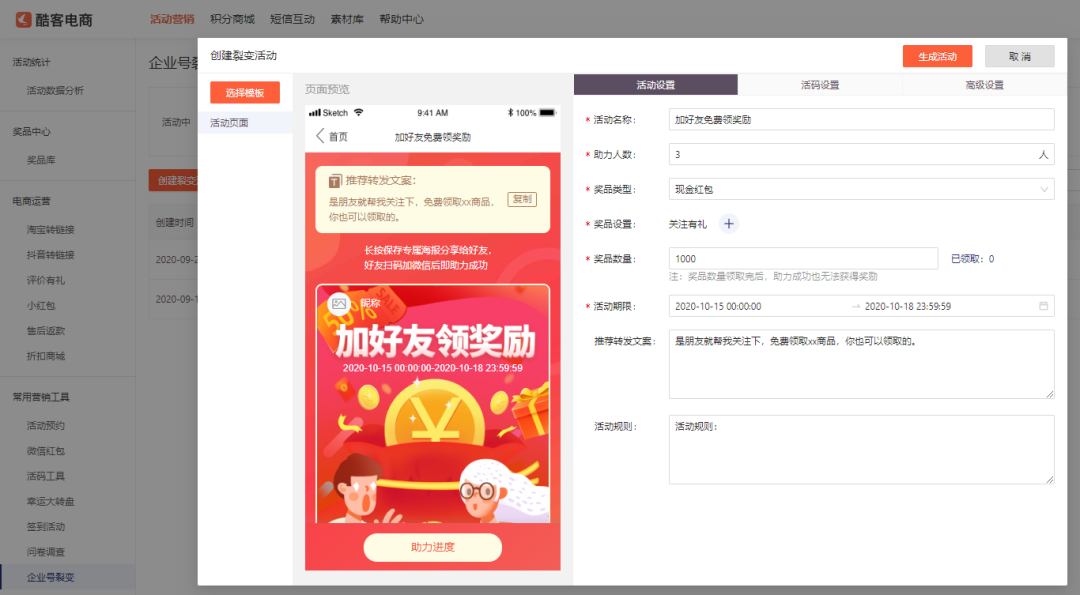Click the end date 2020-10-18 23:59:59
Screen dimensions: 1080x595
point(908,306)
